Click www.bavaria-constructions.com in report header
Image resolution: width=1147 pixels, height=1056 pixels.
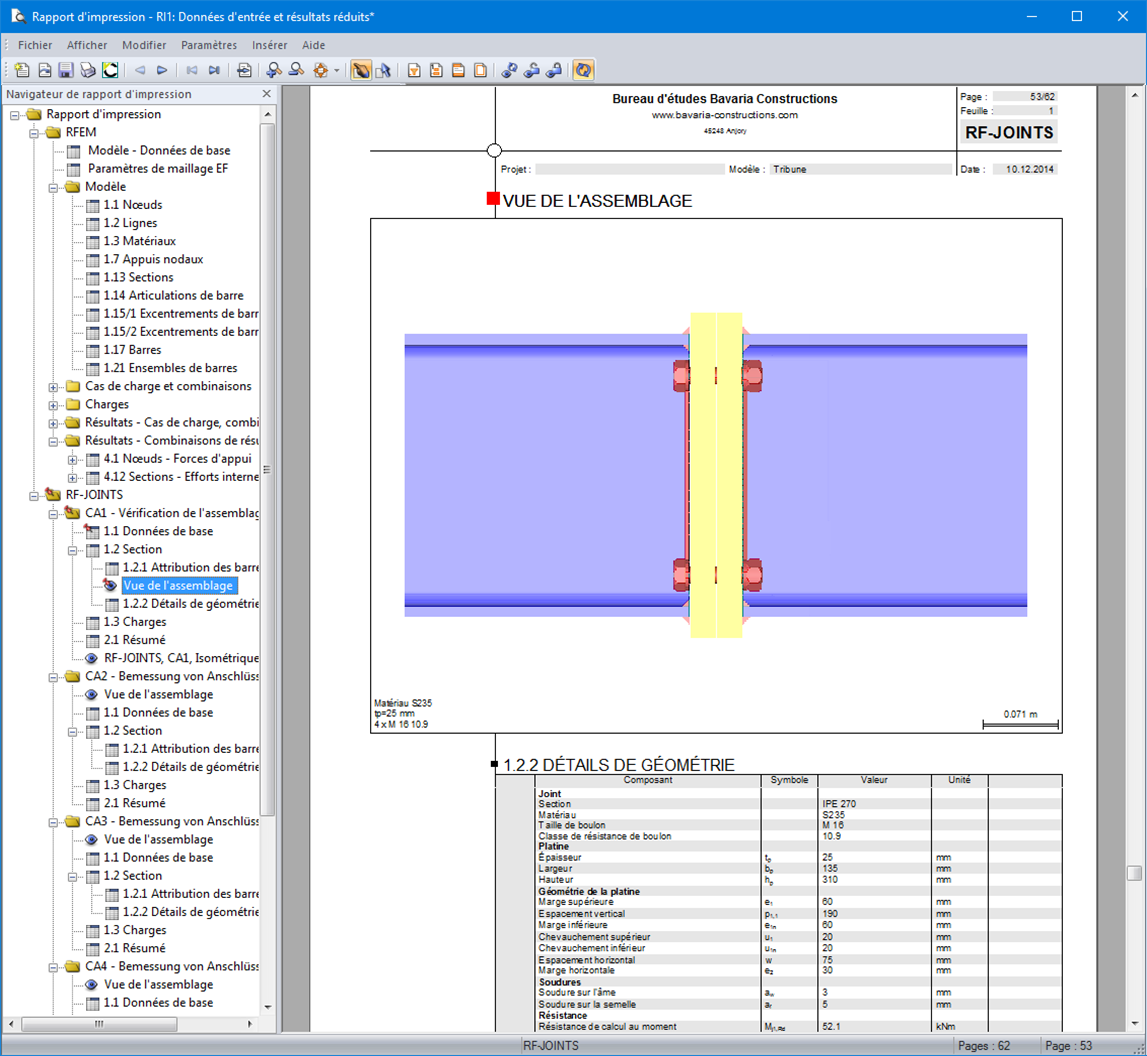pos(724,115)
